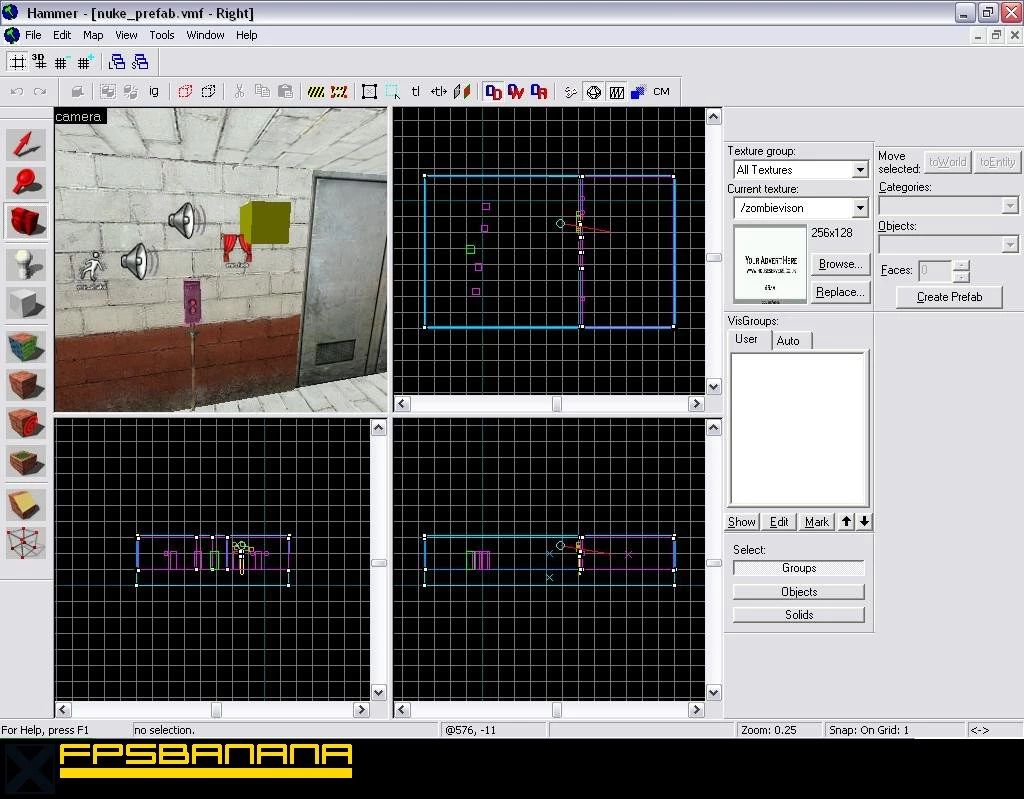The height and width of the screenshot is (799, 1024).
Task: Click the Browse... texture button
Action: point(840,264)
